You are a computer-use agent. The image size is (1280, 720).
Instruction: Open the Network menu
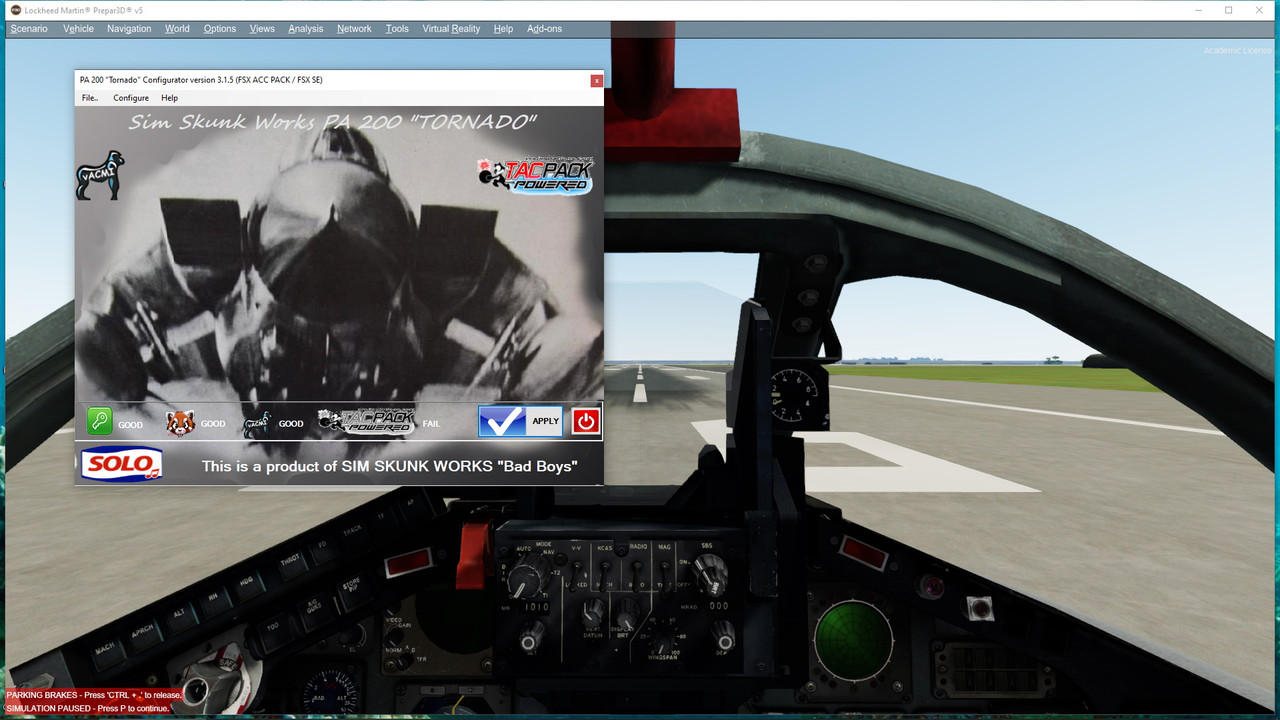point(354,29)
